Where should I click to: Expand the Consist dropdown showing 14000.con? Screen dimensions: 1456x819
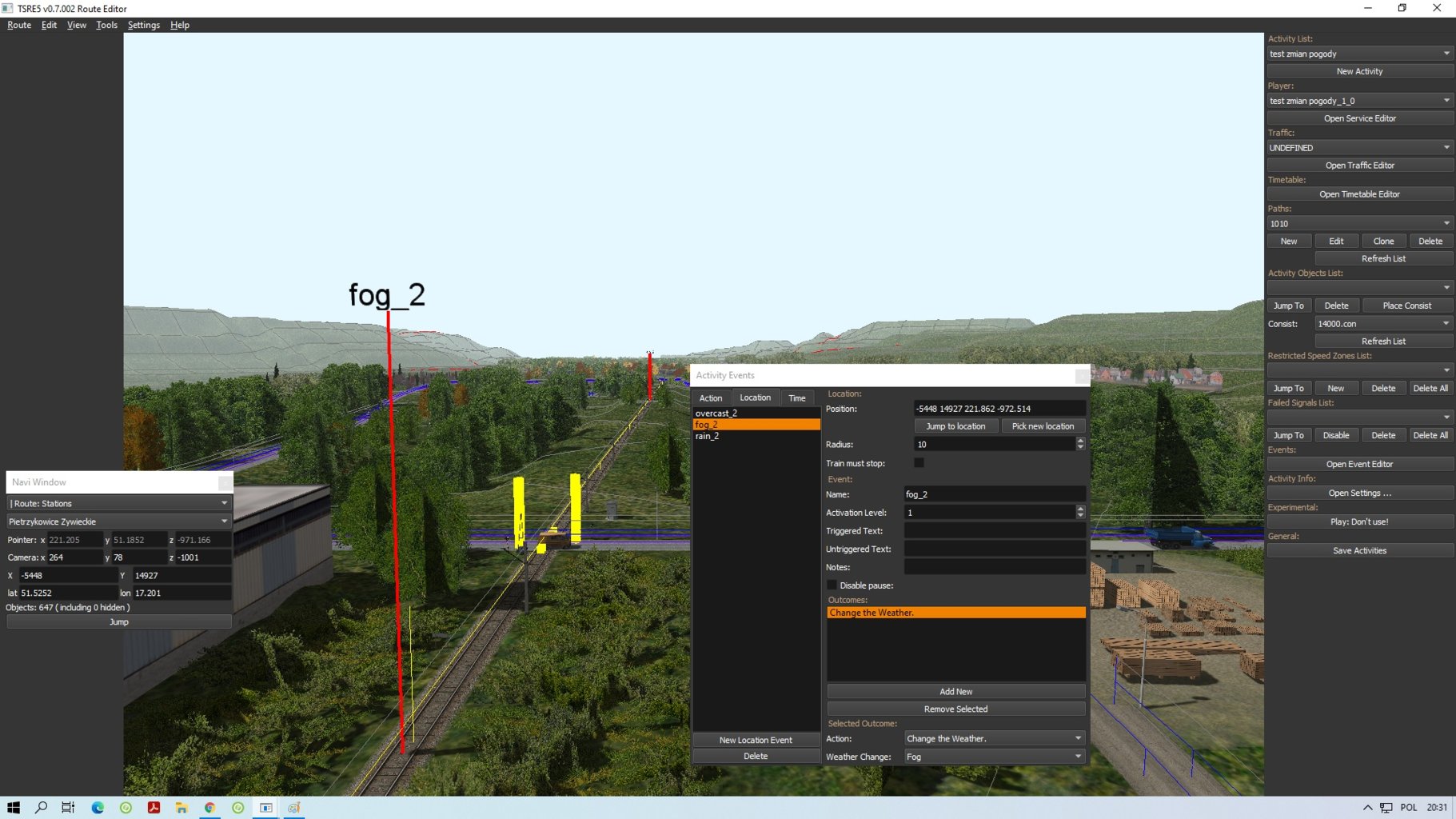click(x=1446, y=324)
